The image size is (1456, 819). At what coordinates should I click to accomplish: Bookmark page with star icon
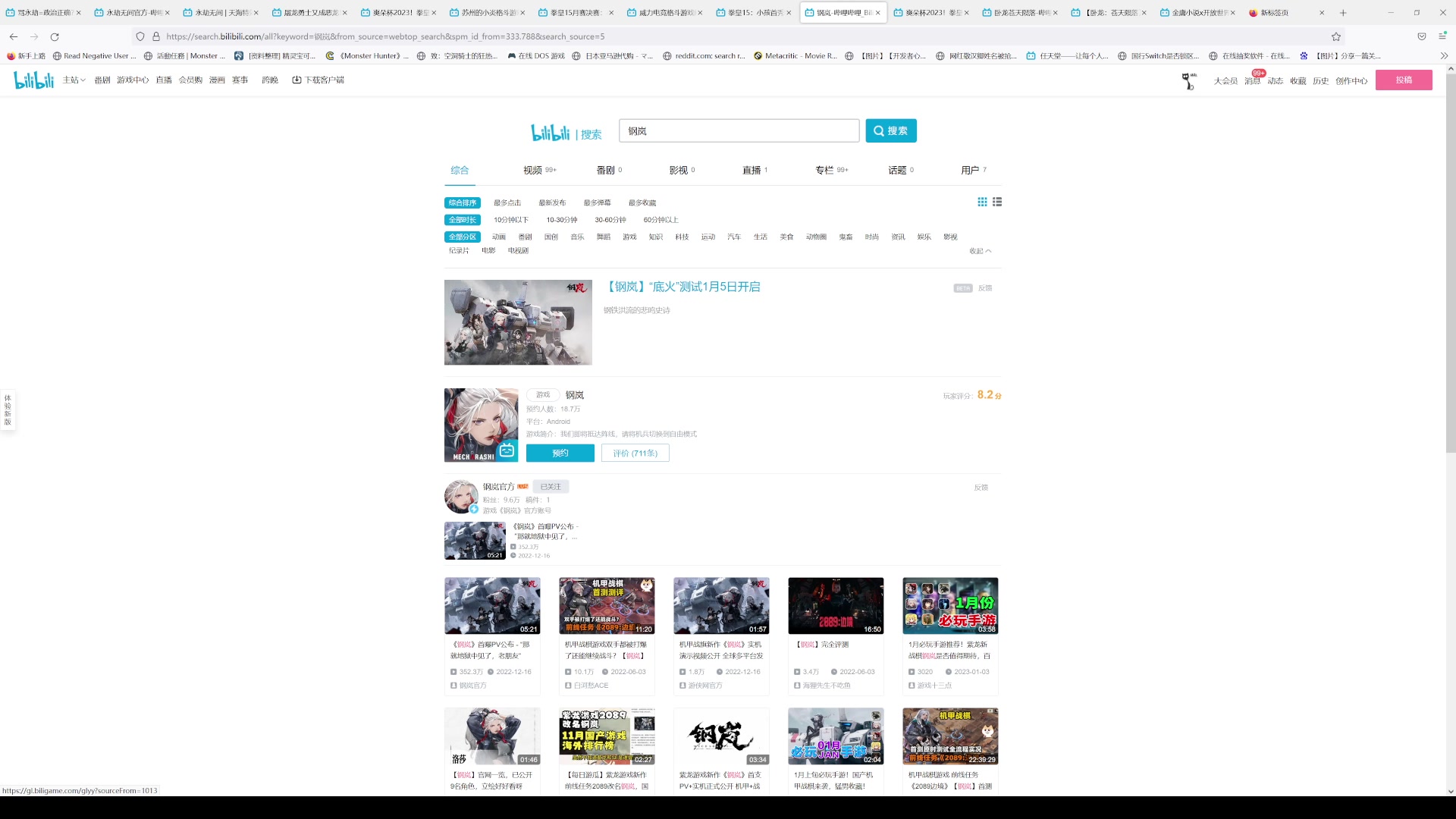(1336, 36)
